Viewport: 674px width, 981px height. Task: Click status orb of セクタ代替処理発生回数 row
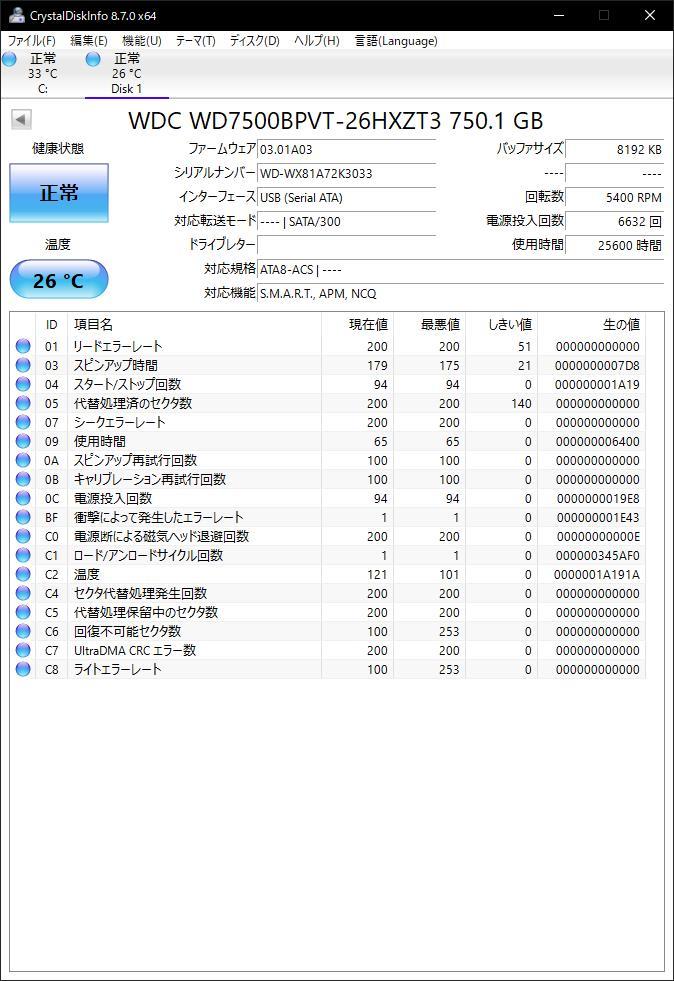[23, 593]
